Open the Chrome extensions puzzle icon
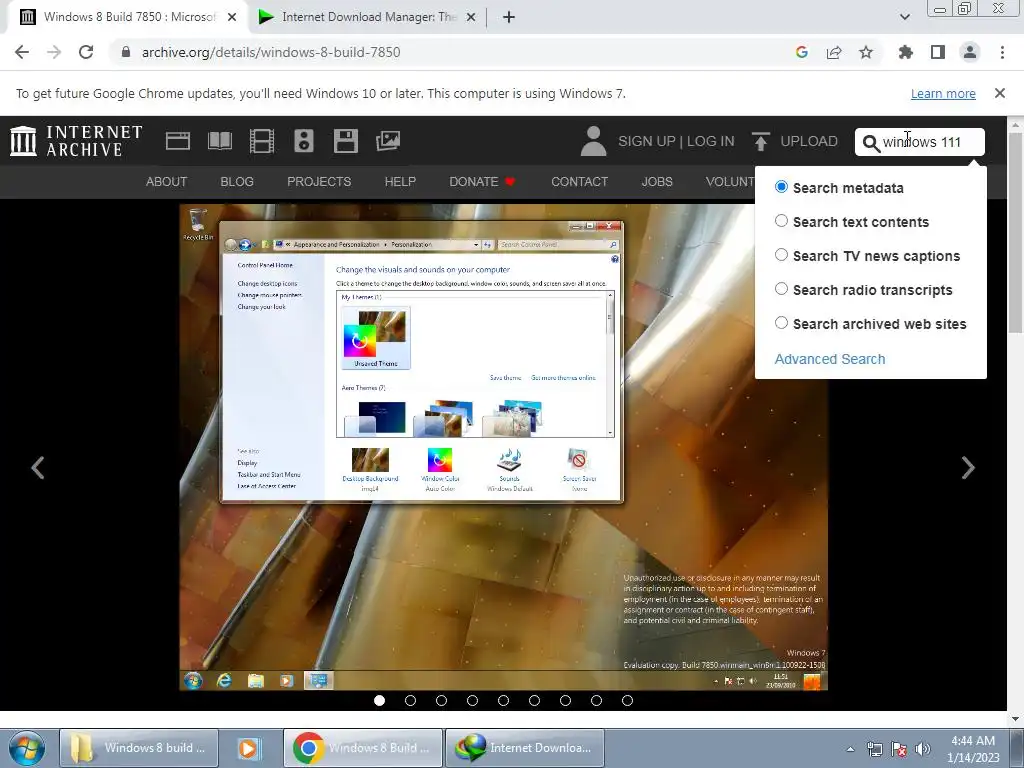Screen dimensions: 1024x768 (x=906, y=52)
